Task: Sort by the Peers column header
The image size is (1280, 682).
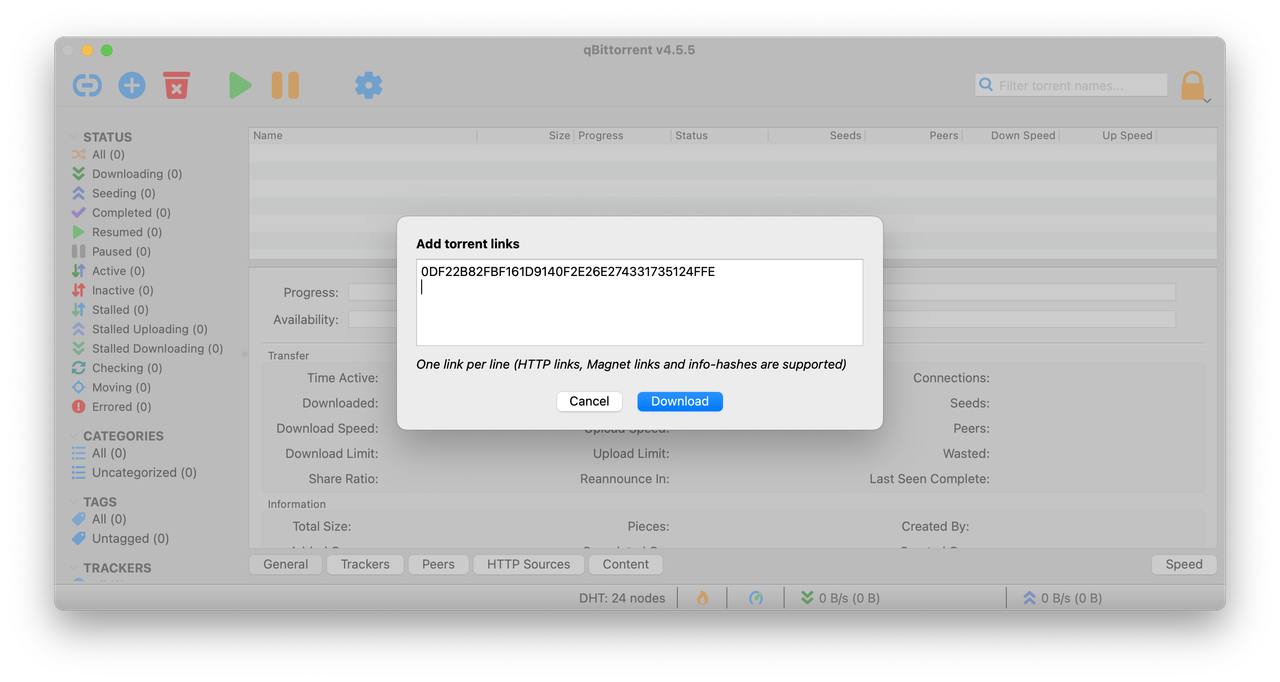Action: coord(913,136)
